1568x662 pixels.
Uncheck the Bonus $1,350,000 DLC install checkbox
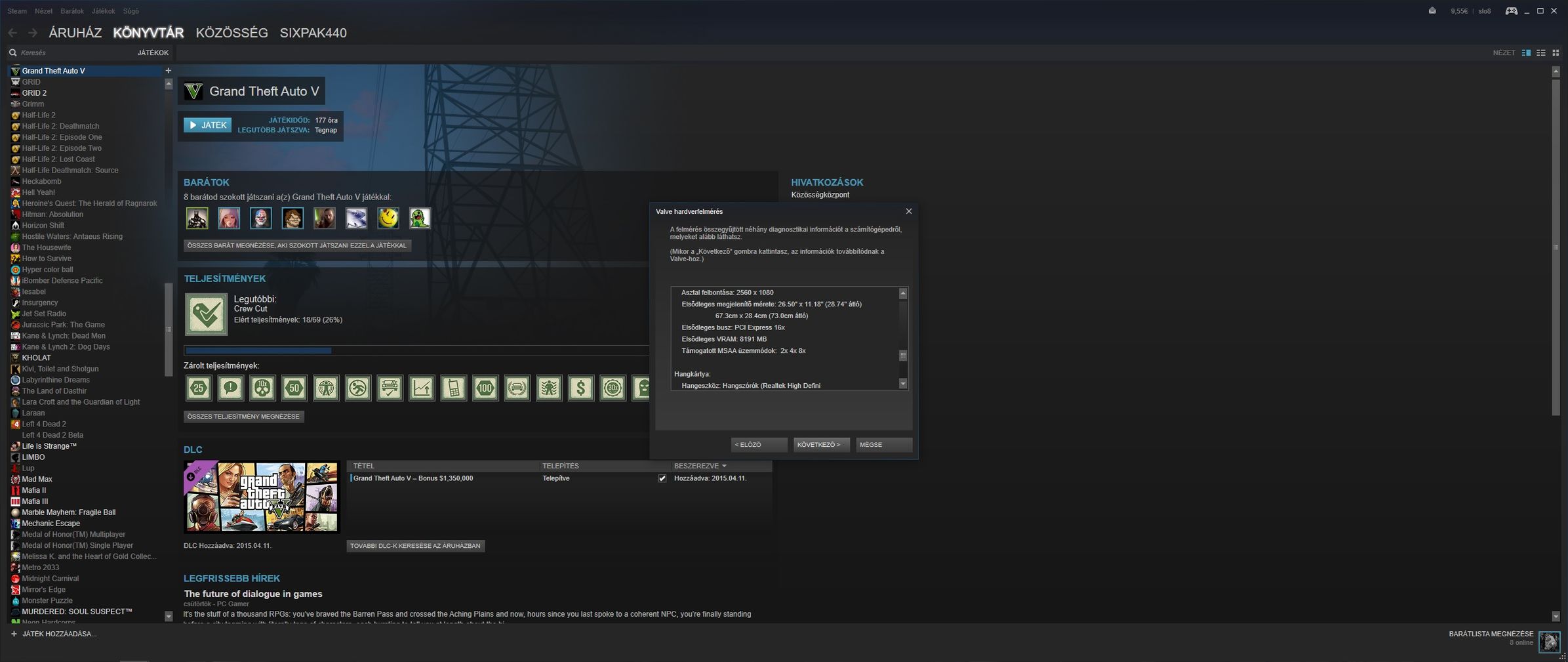pos(662,478)
